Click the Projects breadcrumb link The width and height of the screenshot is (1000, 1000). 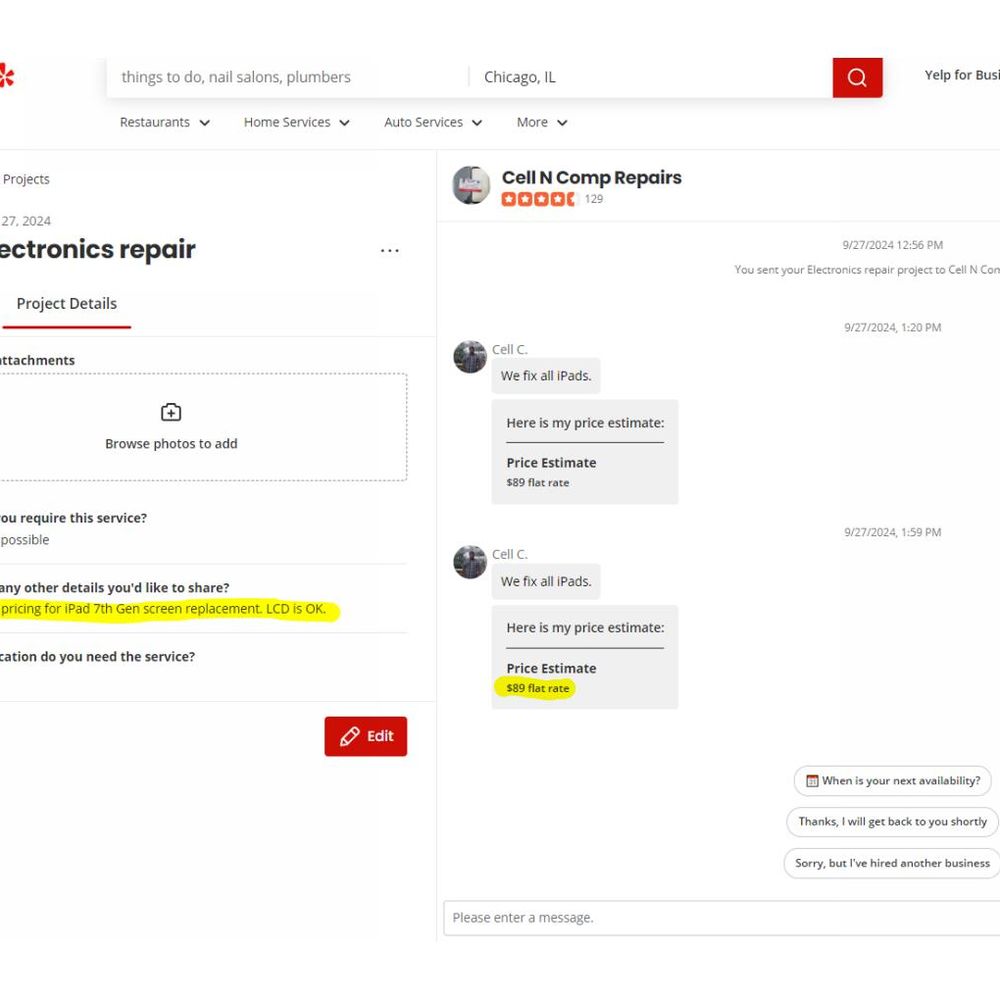[x=26, y=179]
